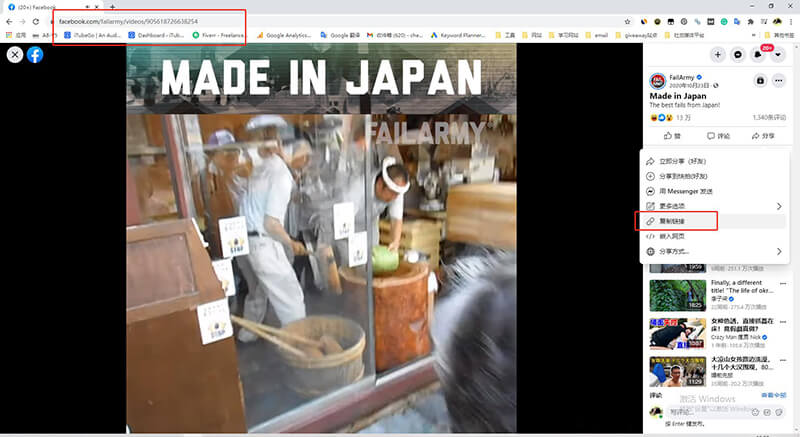This screenshot has width=800, height=437.
Task: Open the Chrome extensions puzzle icon
Action: click(751, 21)
